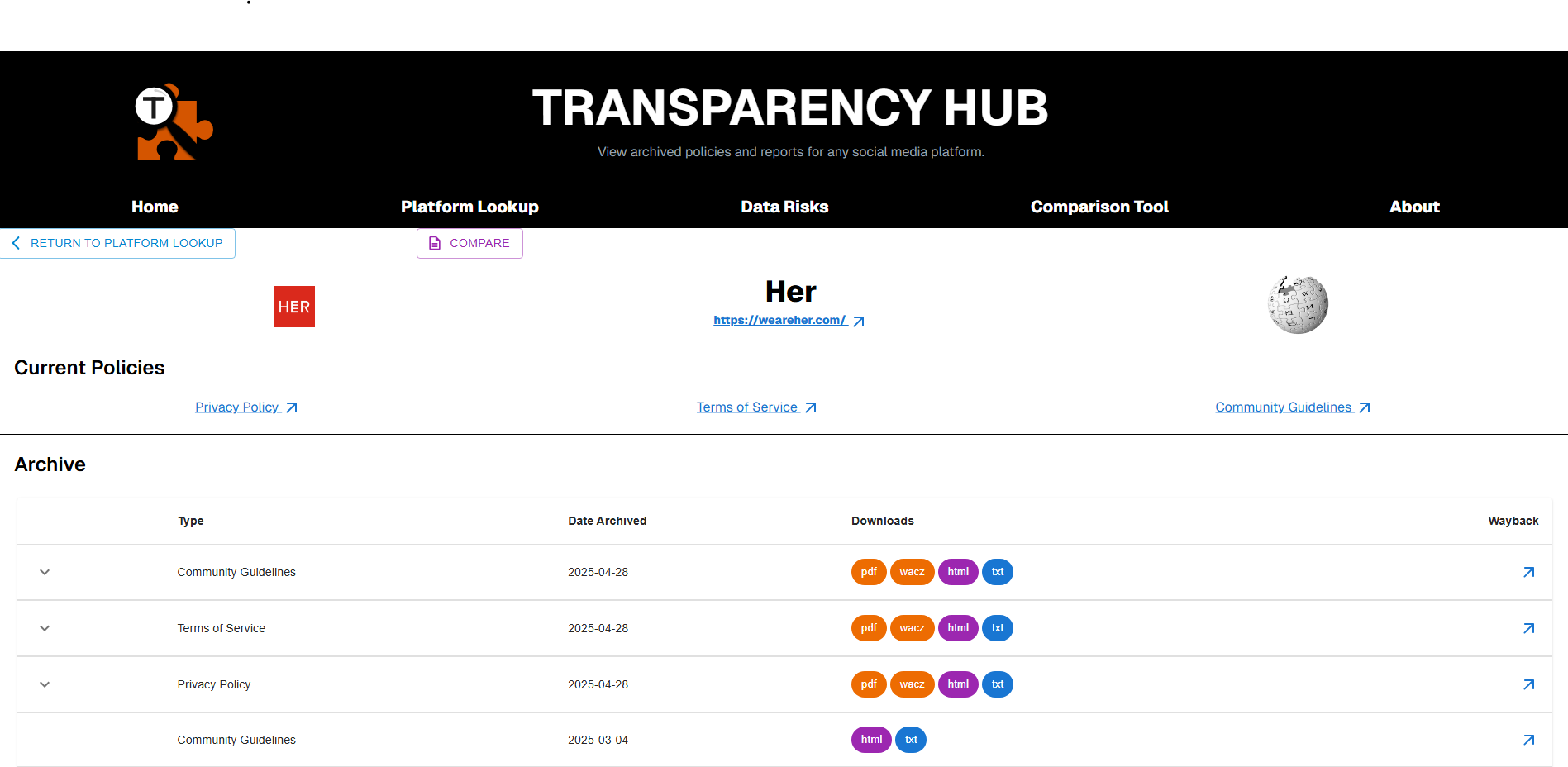This screenshot has height=767, width=1568.
Task: Expand the Privacy Policy archive row
Action: tap(45, 684)
